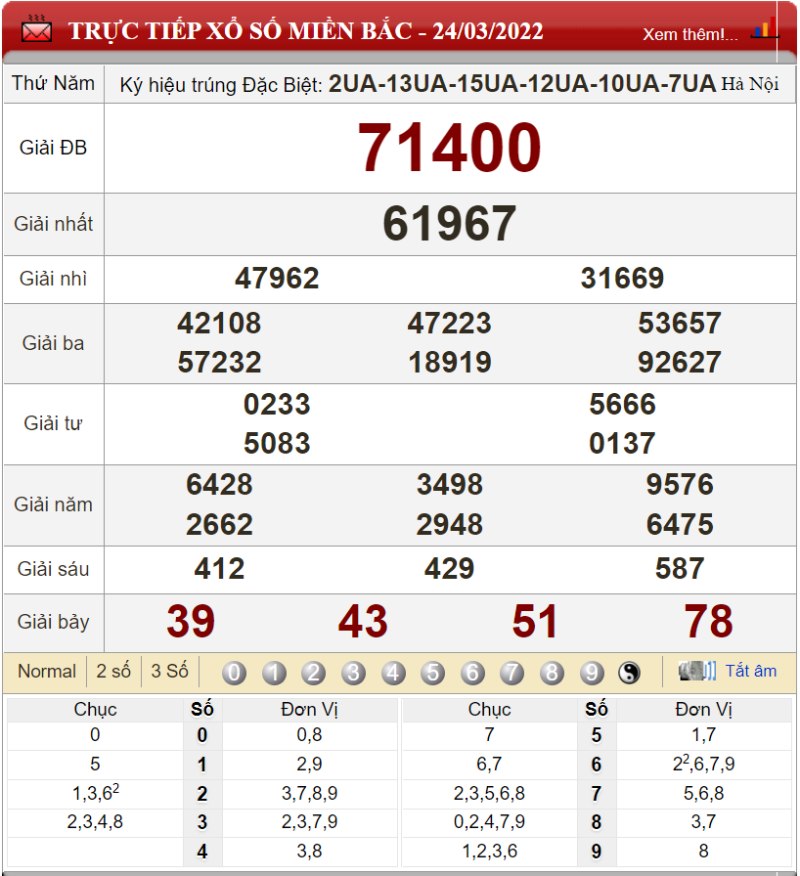Screen dimensions: 800x876
Task: Click the 'Xem thêm!...' link
Action: [690, 34]
